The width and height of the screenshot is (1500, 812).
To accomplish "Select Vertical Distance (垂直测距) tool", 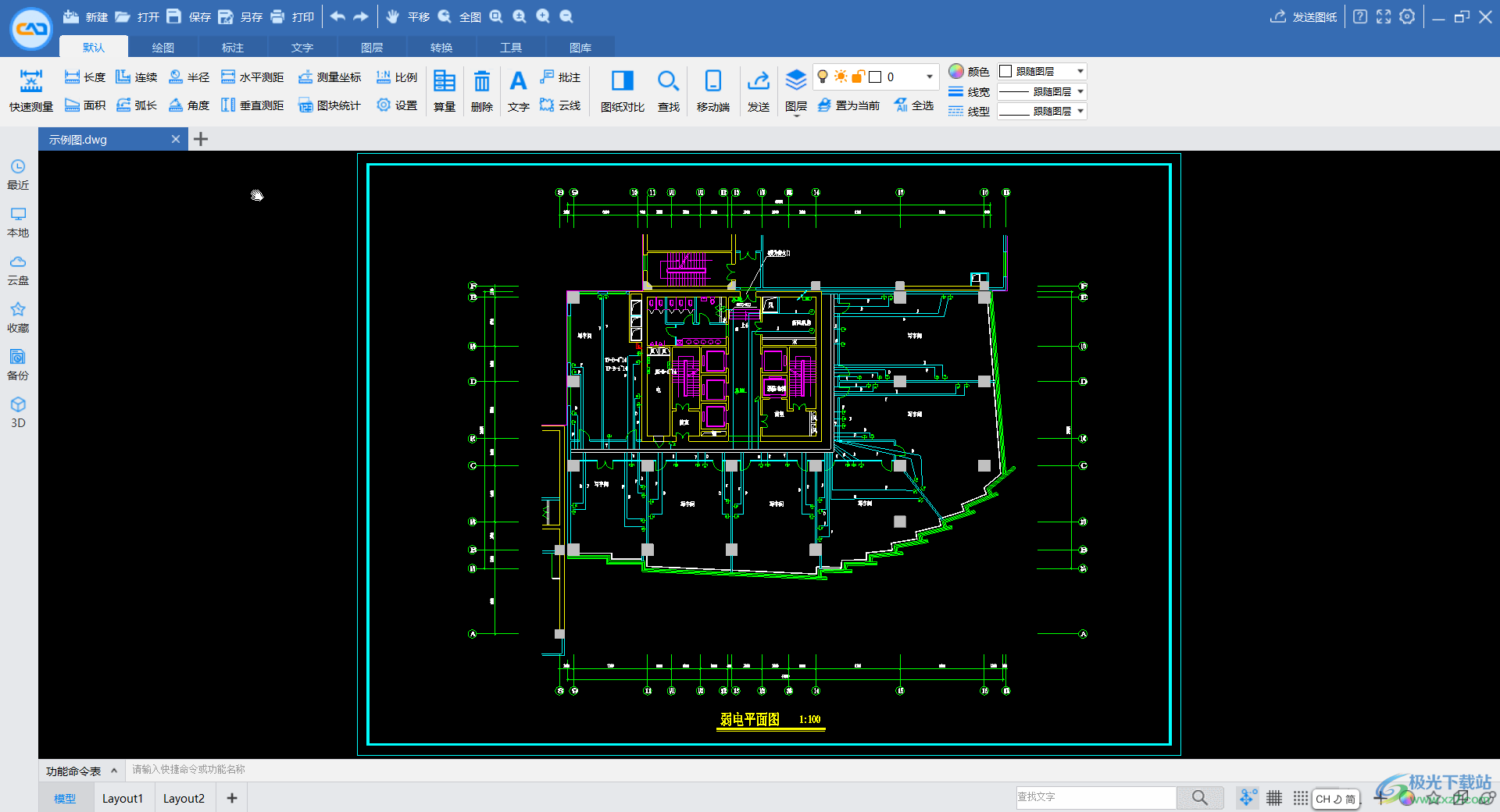I will 252,105.
